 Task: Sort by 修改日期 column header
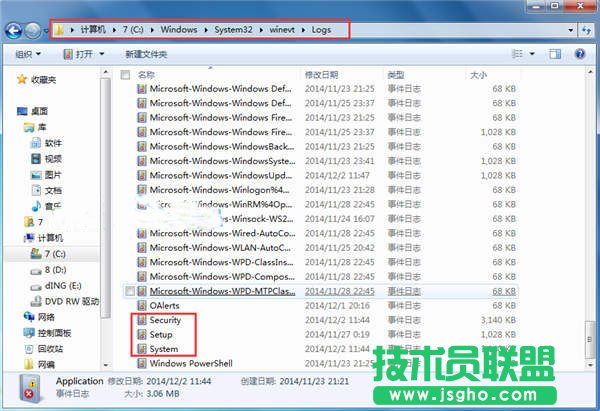click(x=321, y=75)
